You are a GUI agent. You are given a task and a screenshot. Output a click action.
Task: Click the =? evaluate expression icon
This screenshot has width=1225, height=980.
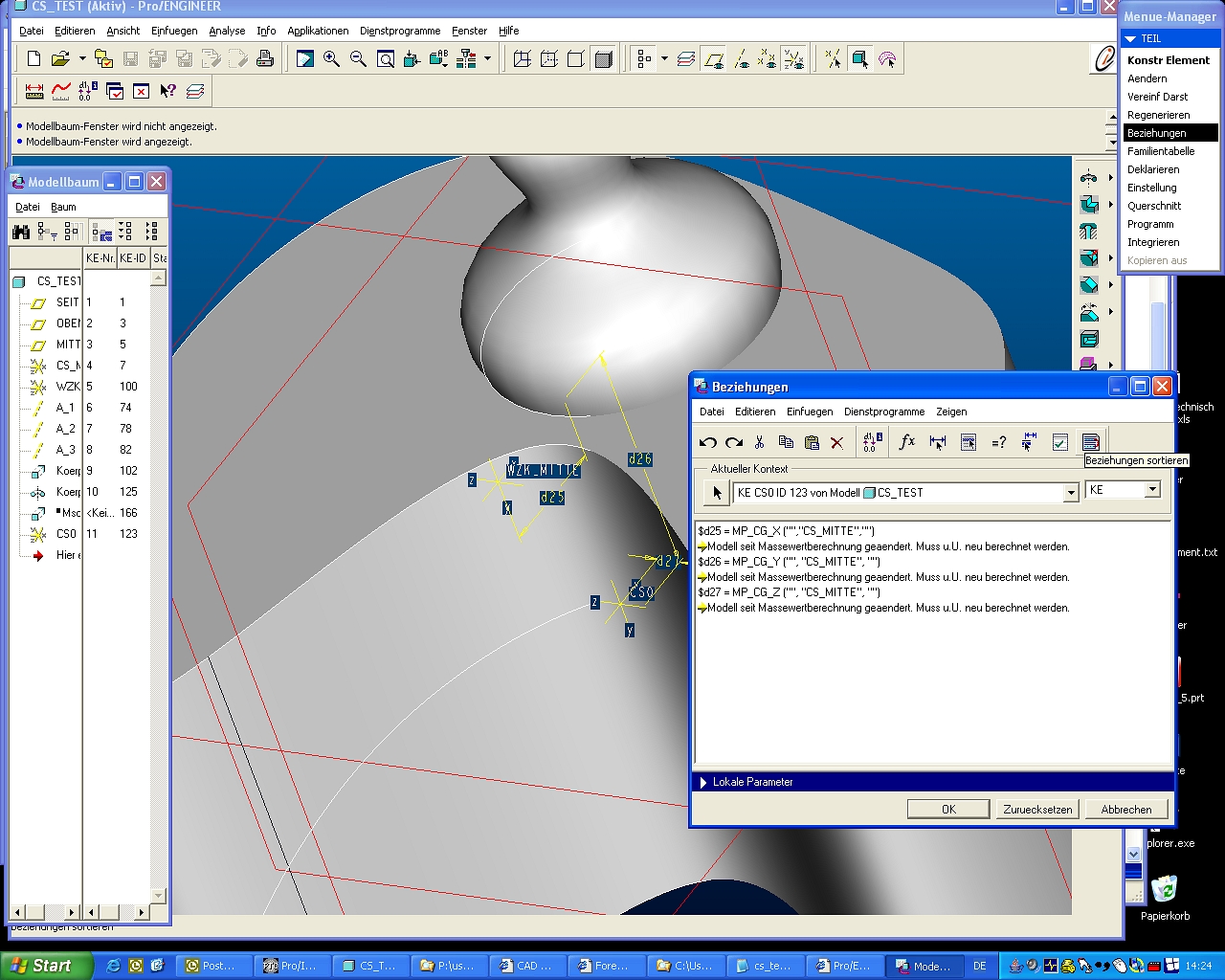pos(999,442)
